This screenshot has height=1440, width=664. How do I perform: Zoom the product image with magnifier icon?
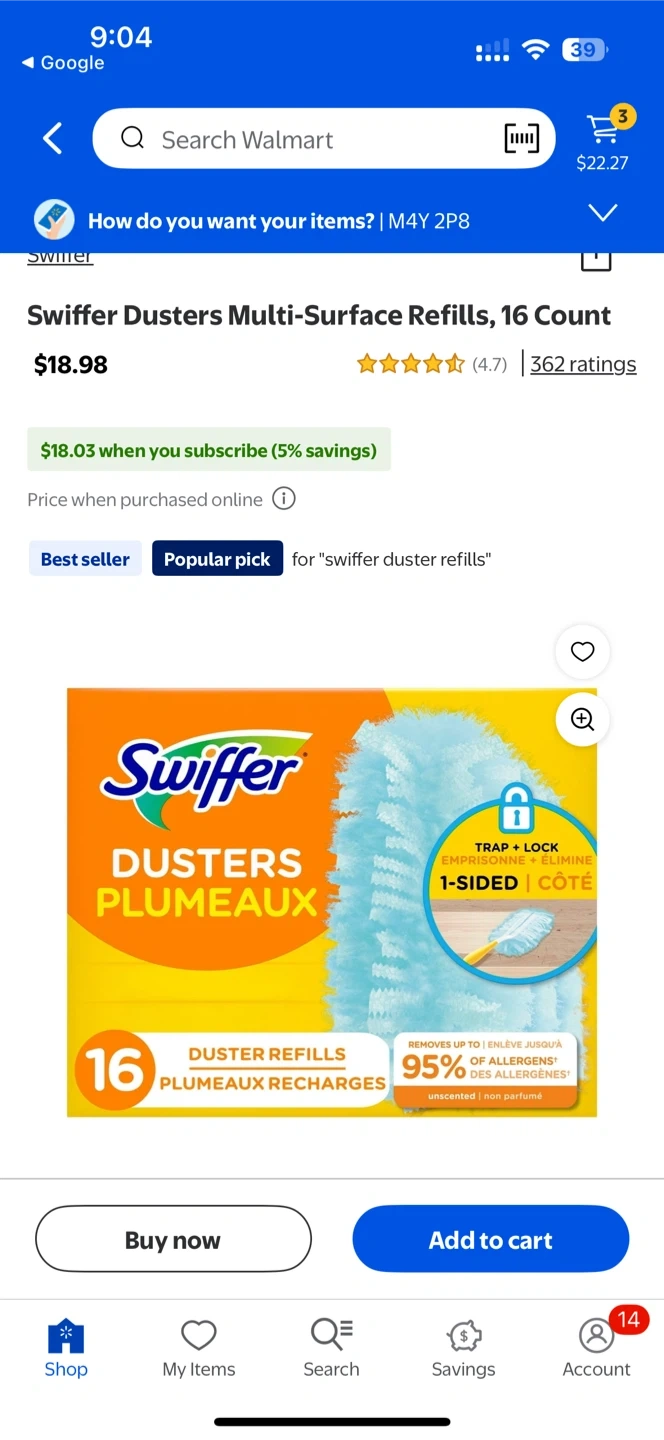coord(582,720)
